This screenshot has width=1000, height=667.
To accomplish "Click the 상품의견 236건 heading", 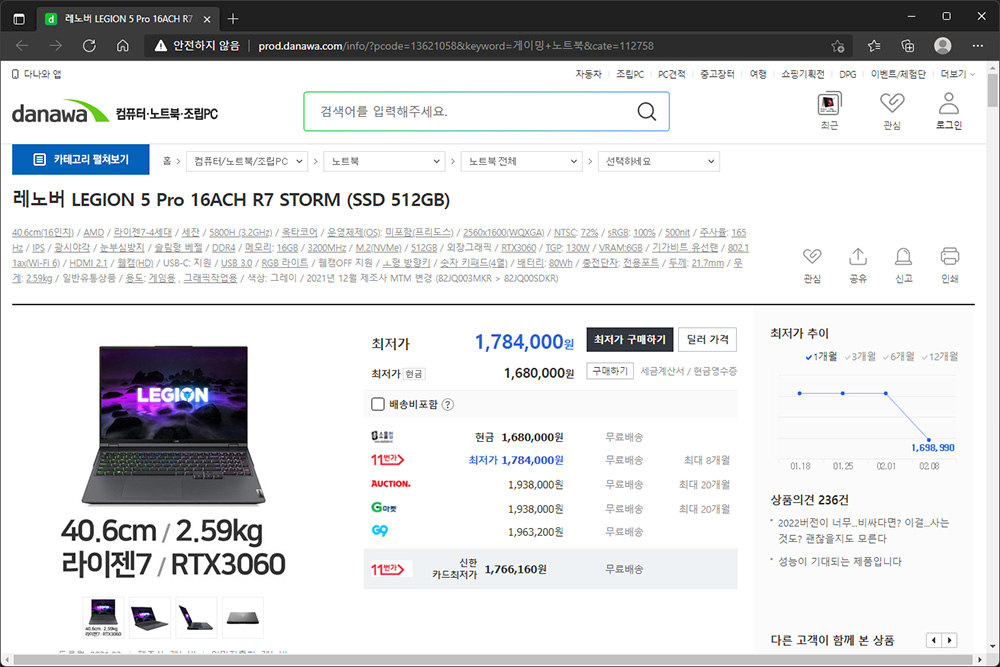I will (809, 500).
